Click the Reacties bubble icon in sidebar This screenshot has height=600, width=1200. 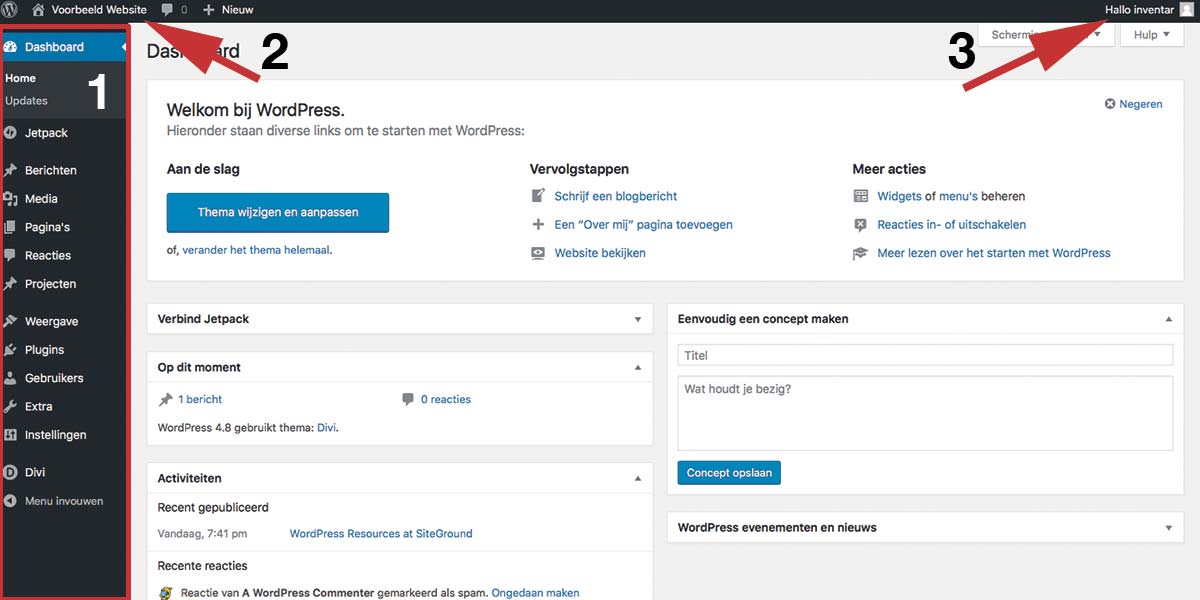[12, 255]
